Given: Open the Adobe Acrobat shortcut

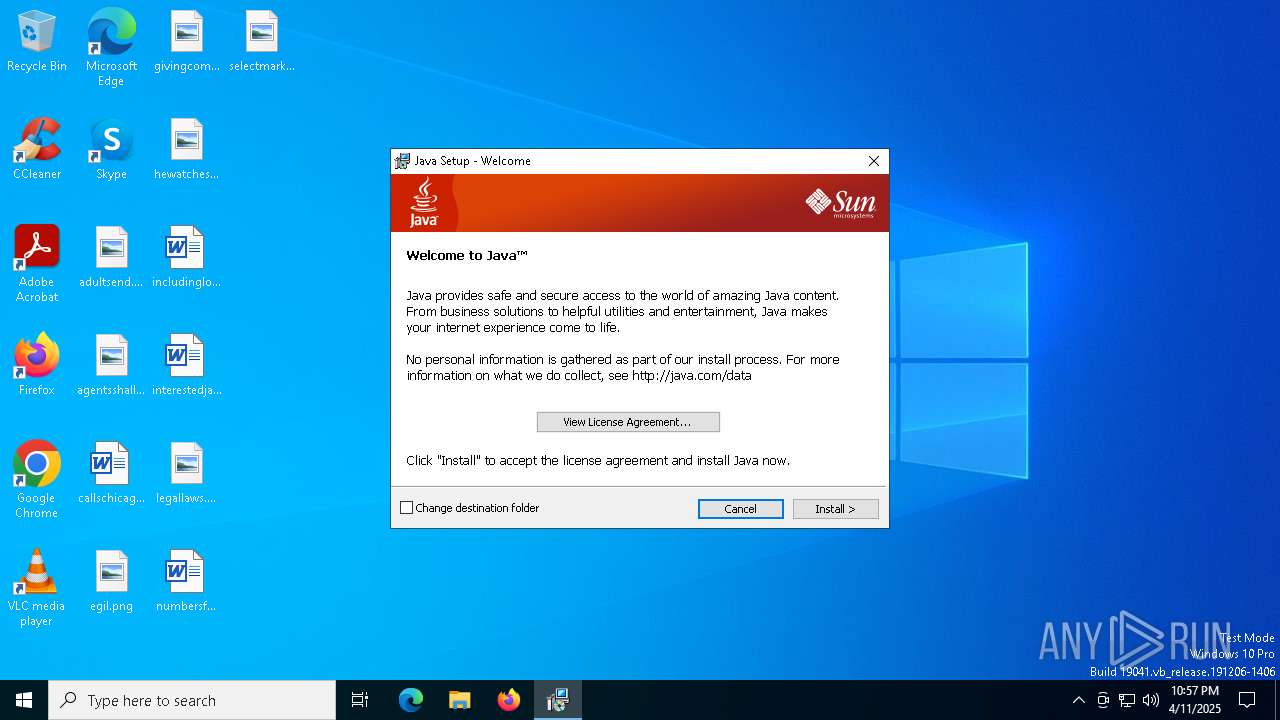Looking at the screenshot, I should [37, 264].
